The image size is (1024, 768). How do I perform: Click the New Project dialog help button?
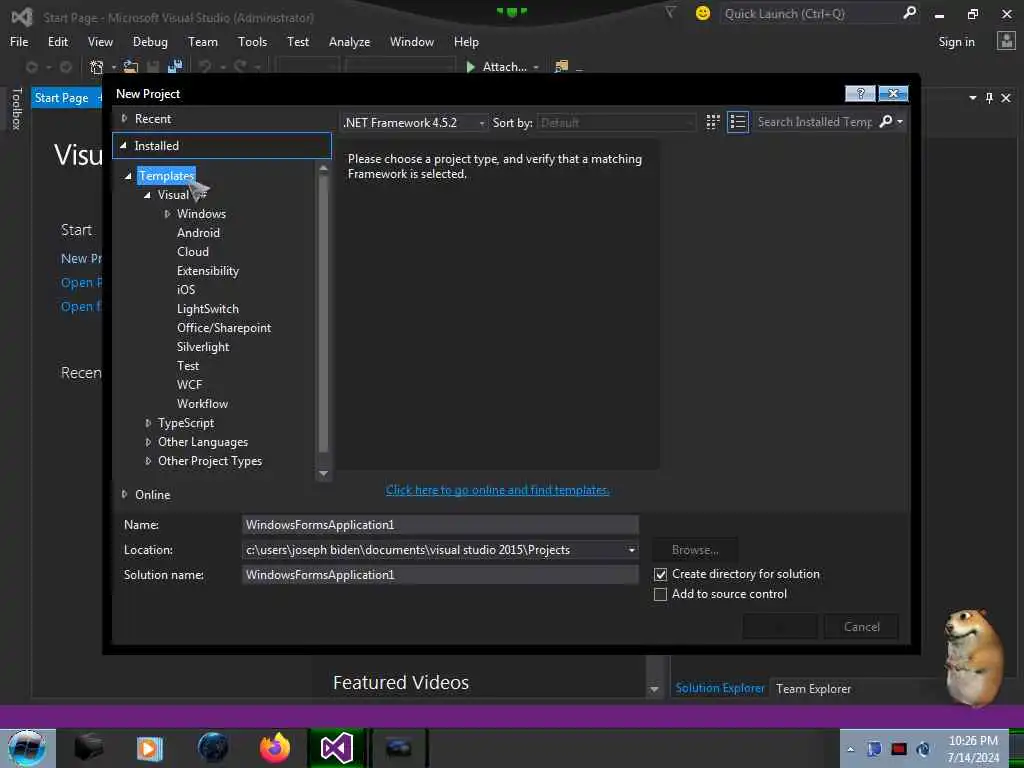click(859, 93)
